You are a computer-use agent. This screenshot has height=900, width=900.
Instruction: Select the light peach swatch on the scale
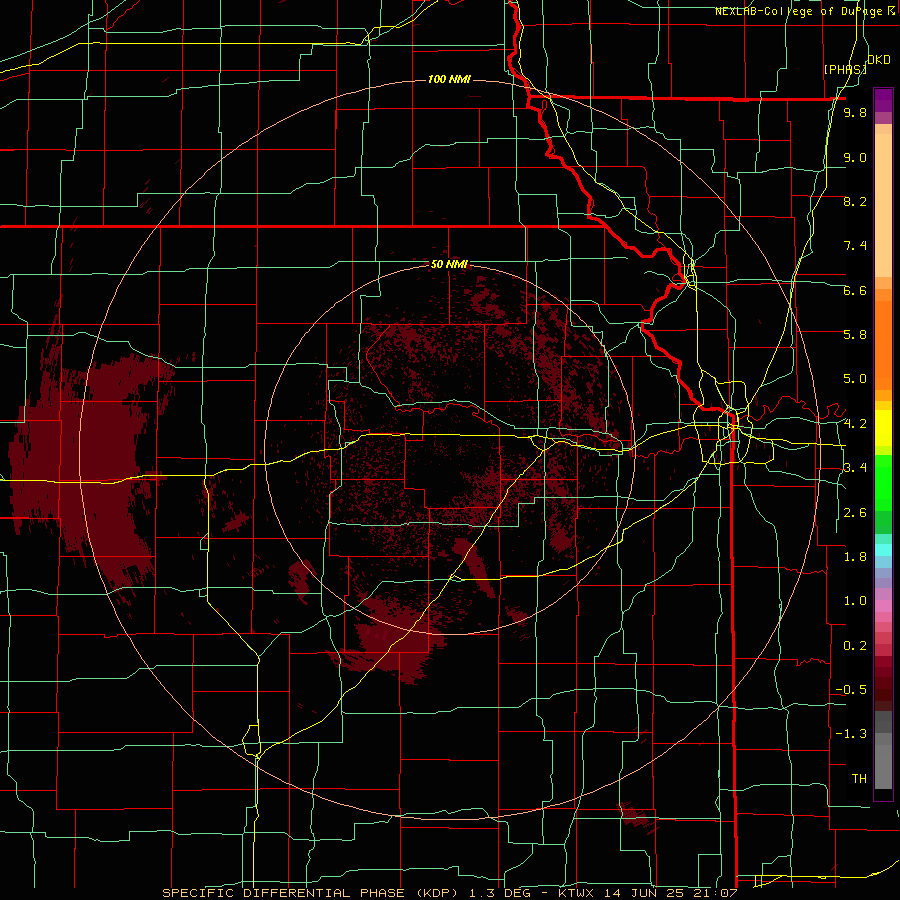tap(883, 205)
